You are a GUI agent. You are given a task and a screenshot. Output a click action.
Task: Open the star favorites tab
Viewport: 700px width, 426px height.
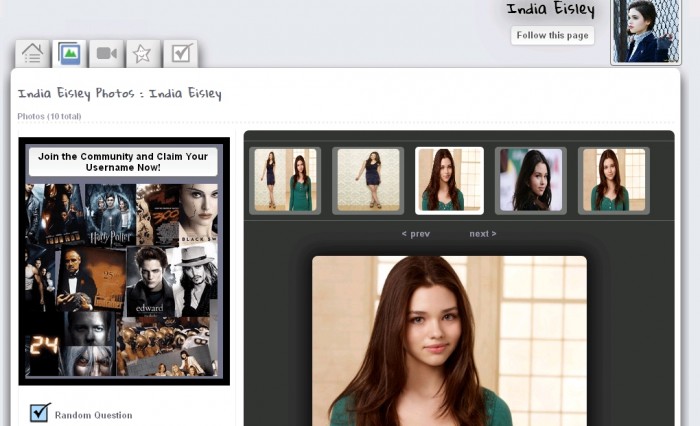pos(142,54)
